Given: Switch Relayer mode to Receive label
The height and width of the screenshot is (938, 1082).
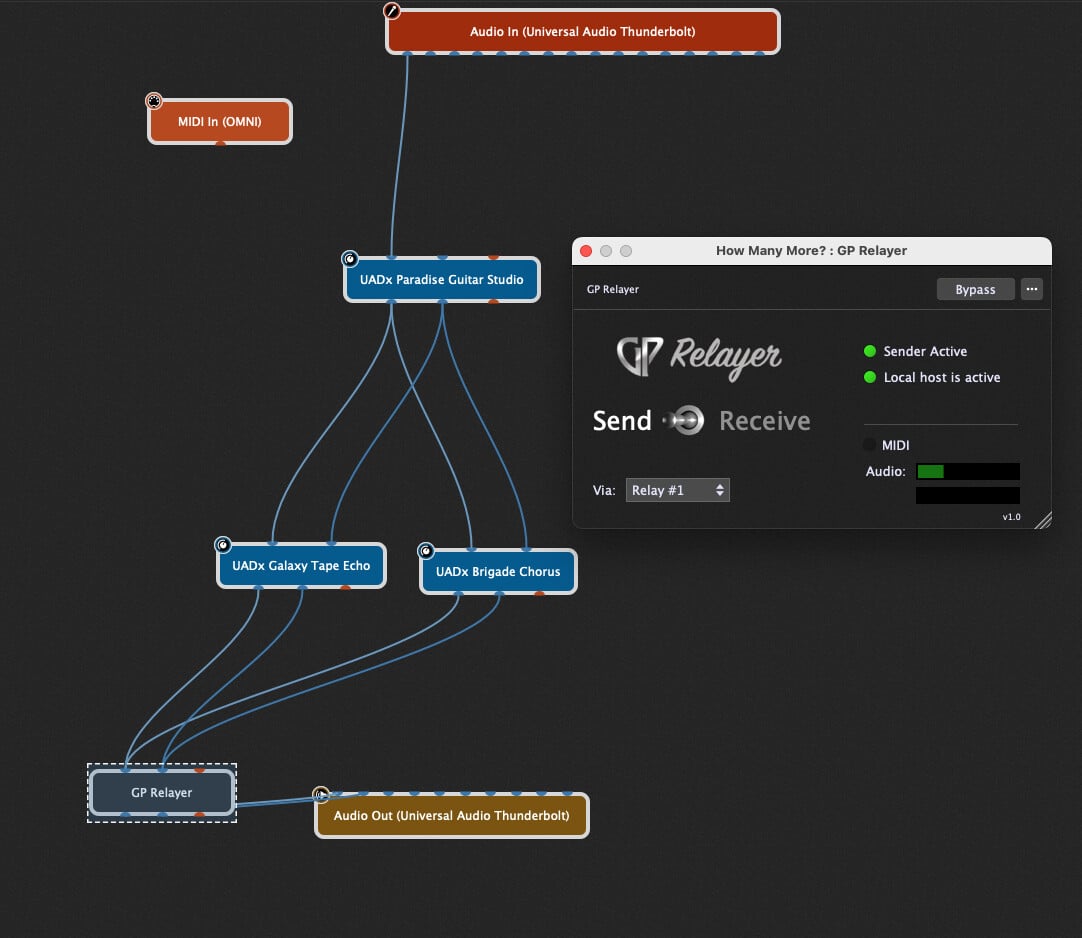Looking at the screenshot, I should tap(764, 421).
